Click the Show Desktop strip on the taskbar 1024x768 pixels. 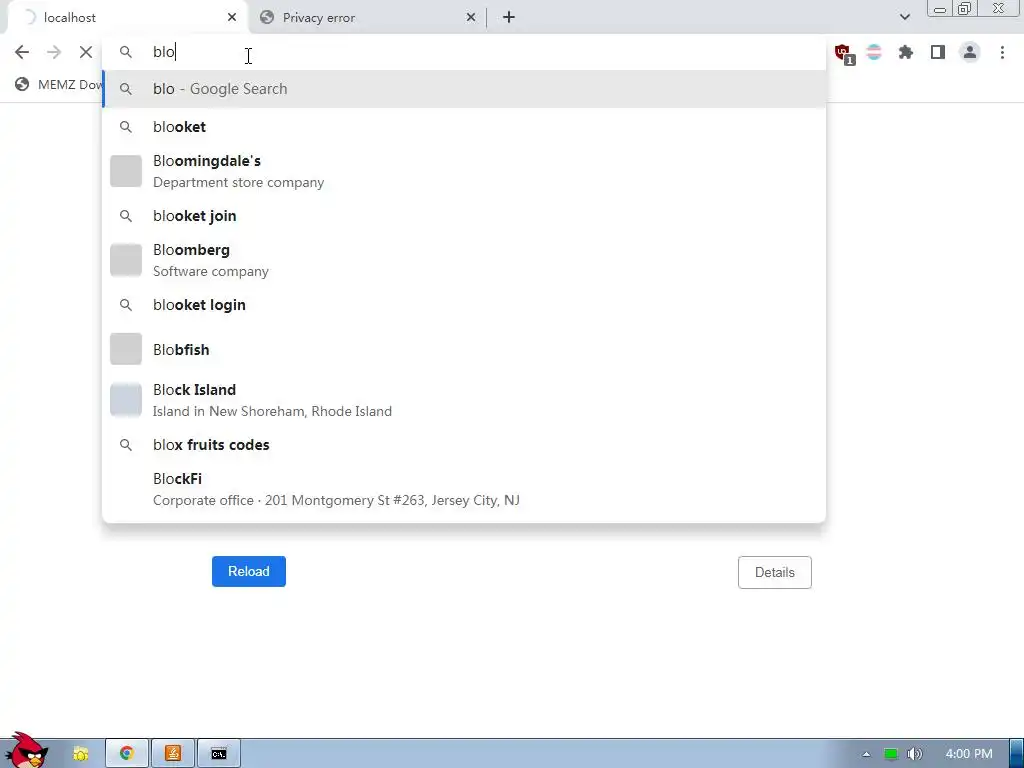point(1017,754)
